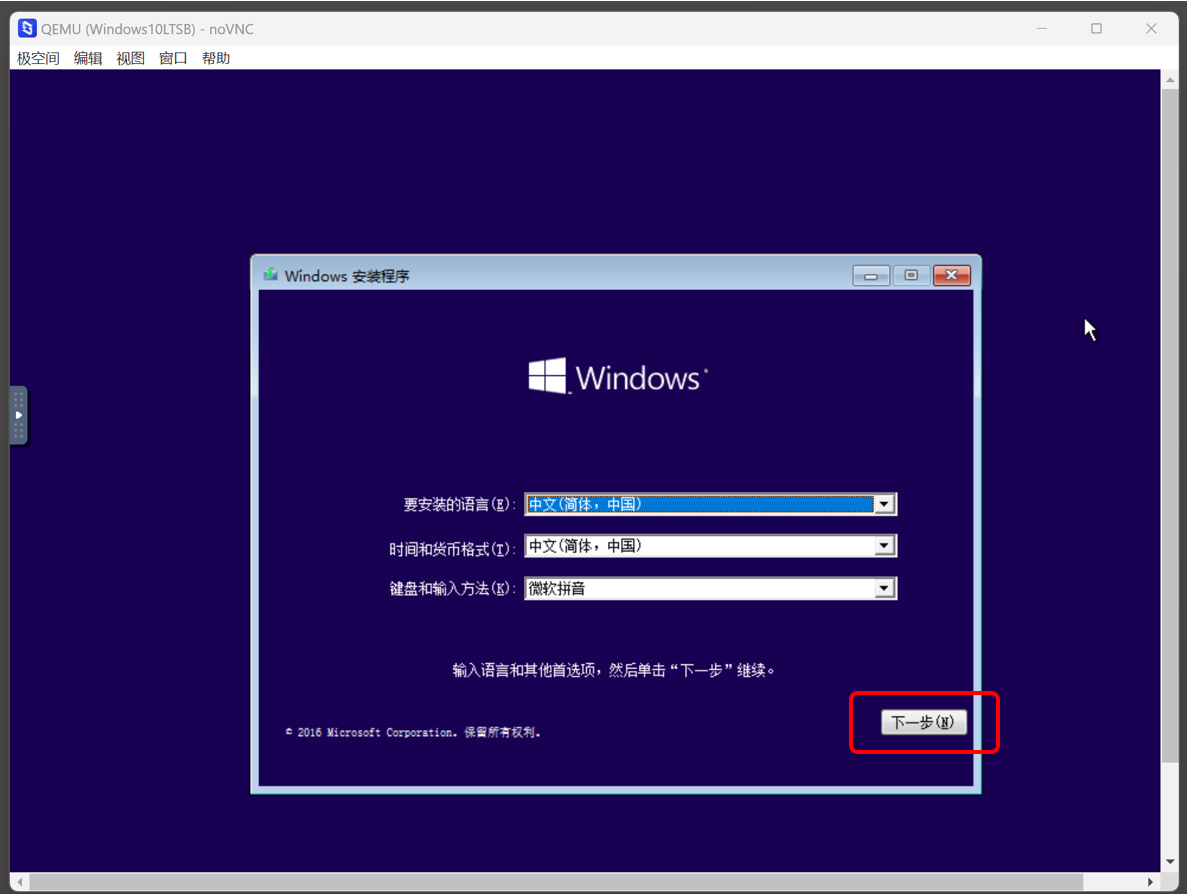Click the 下一步 (Next) button
1187x894 pixels.
click(x=922, y=722)
